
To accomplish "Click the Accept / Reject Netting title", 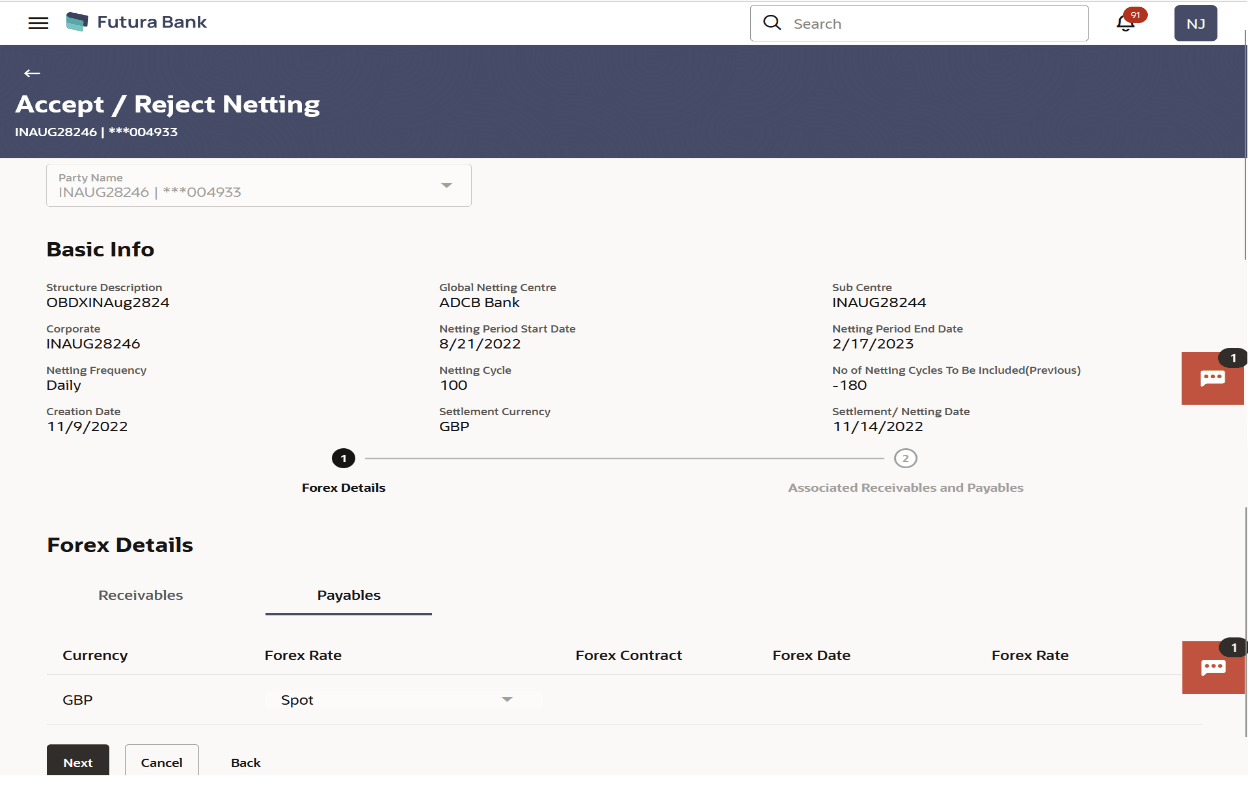I will pyautogui.click(x=168, y=104).
